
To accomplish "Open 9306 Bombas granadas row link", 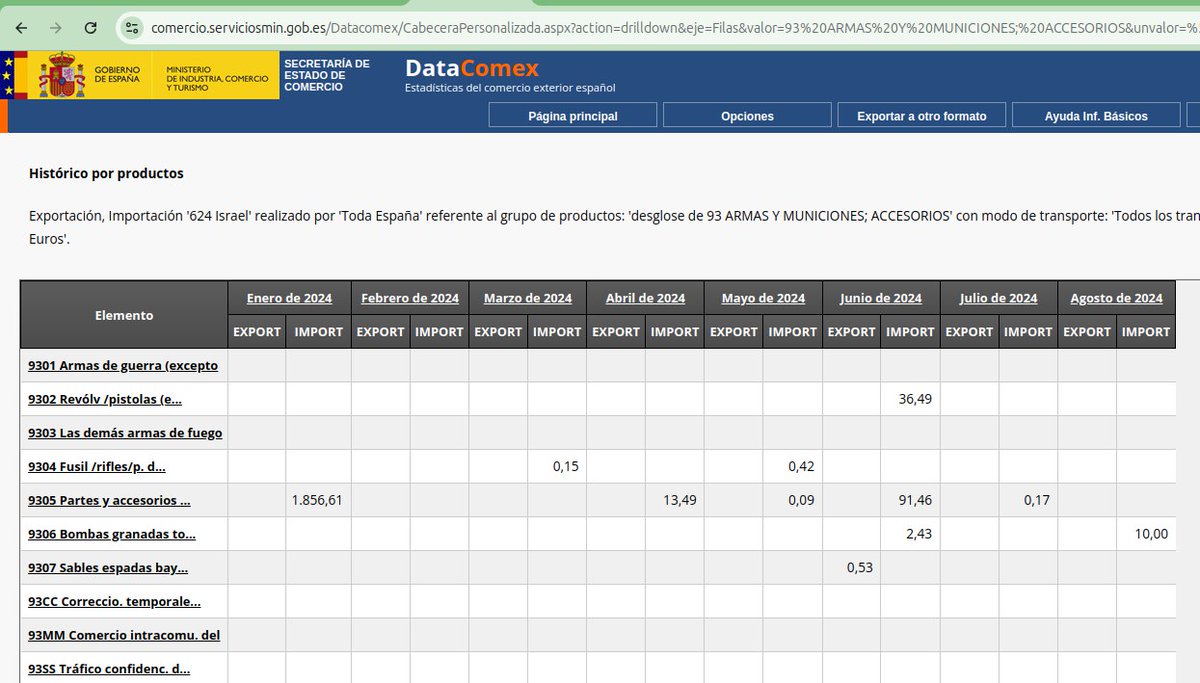I will 112,534.
